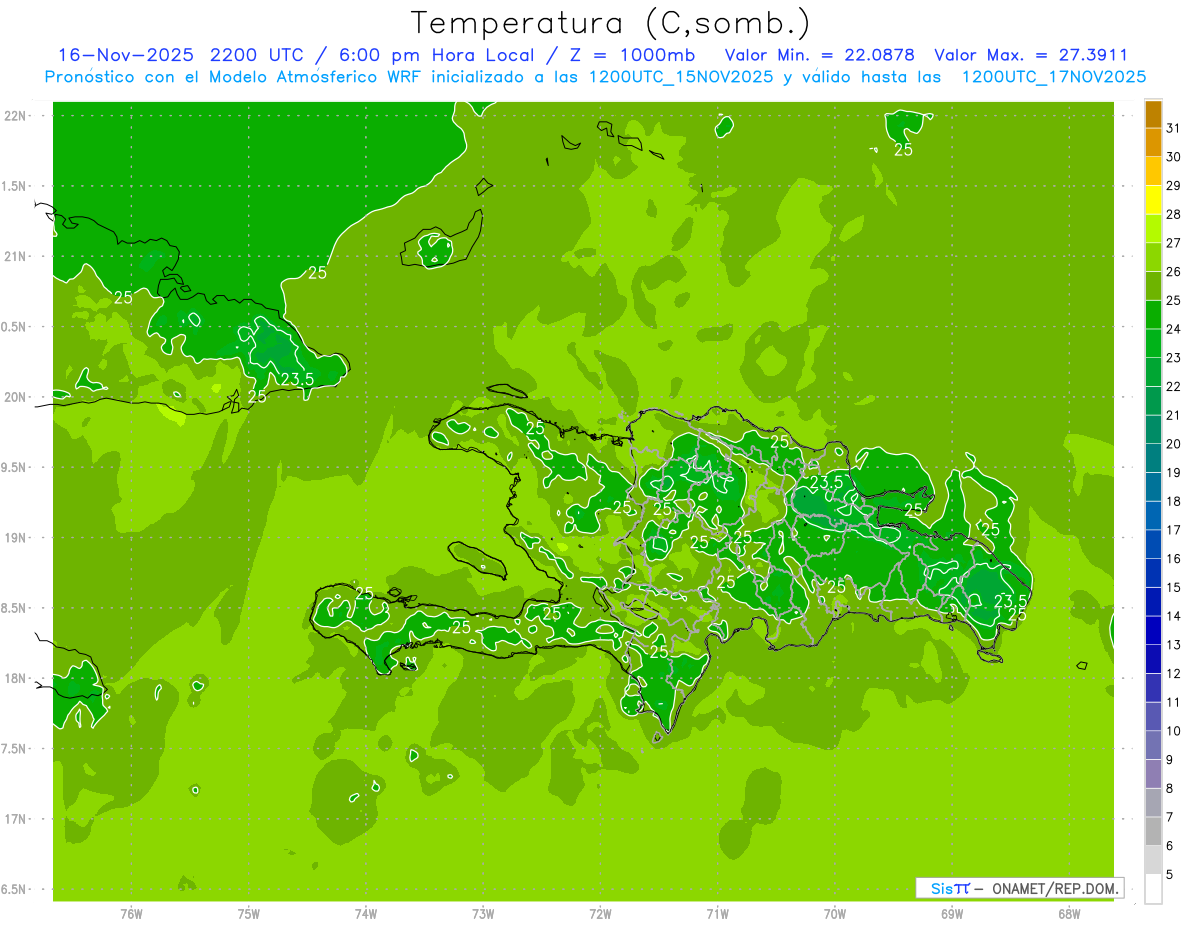
Task: Click the '19N' latitude axis label
Action: (15, 538)
